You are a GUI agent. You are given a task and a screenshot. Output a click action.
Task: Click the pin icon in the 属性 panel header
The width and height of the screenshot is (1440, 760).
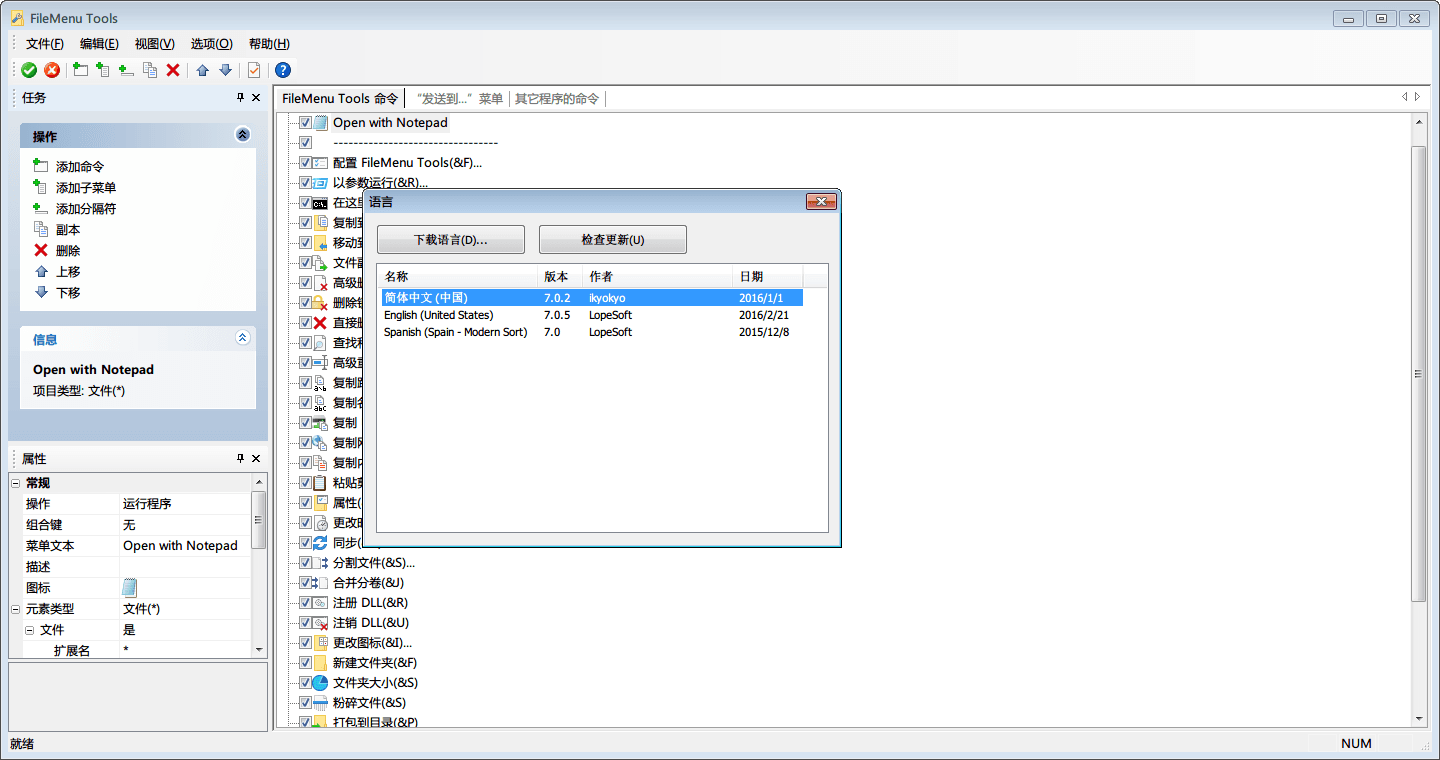[x=240, y=458]
